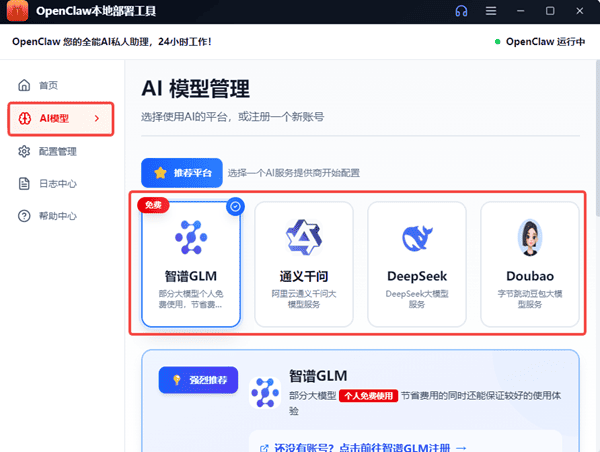The image size is (600, 452).
Task: Click the AI 模型管理 heading
Action: 196,88
